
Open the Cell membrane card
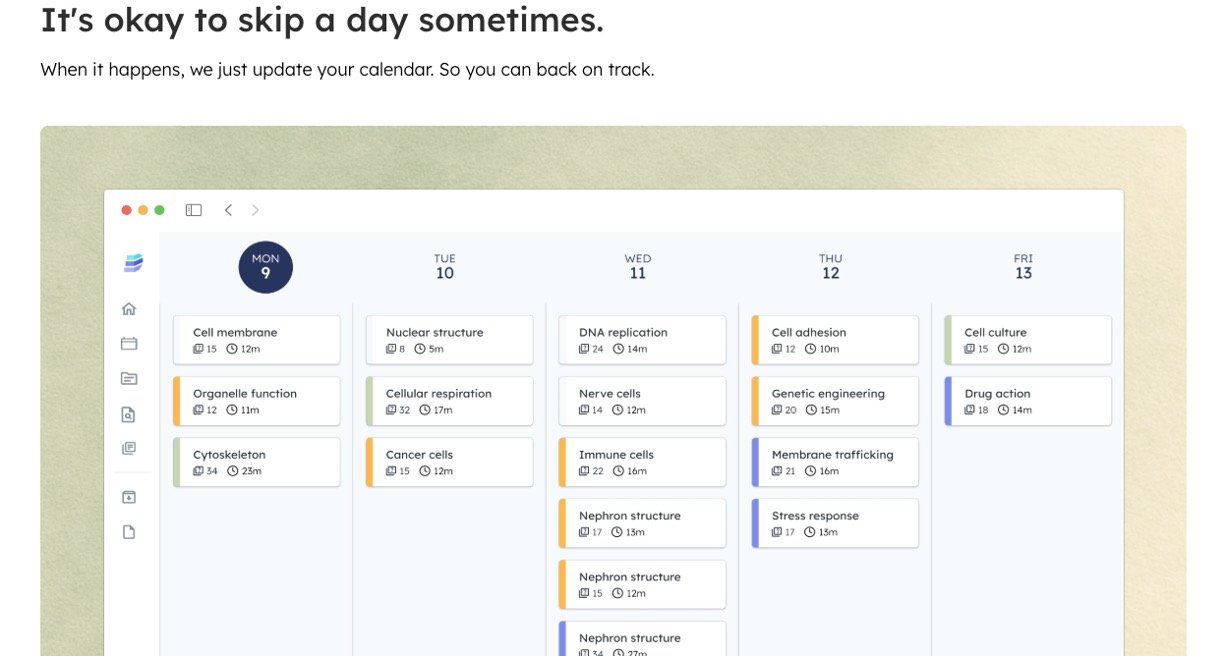(257, 340)
